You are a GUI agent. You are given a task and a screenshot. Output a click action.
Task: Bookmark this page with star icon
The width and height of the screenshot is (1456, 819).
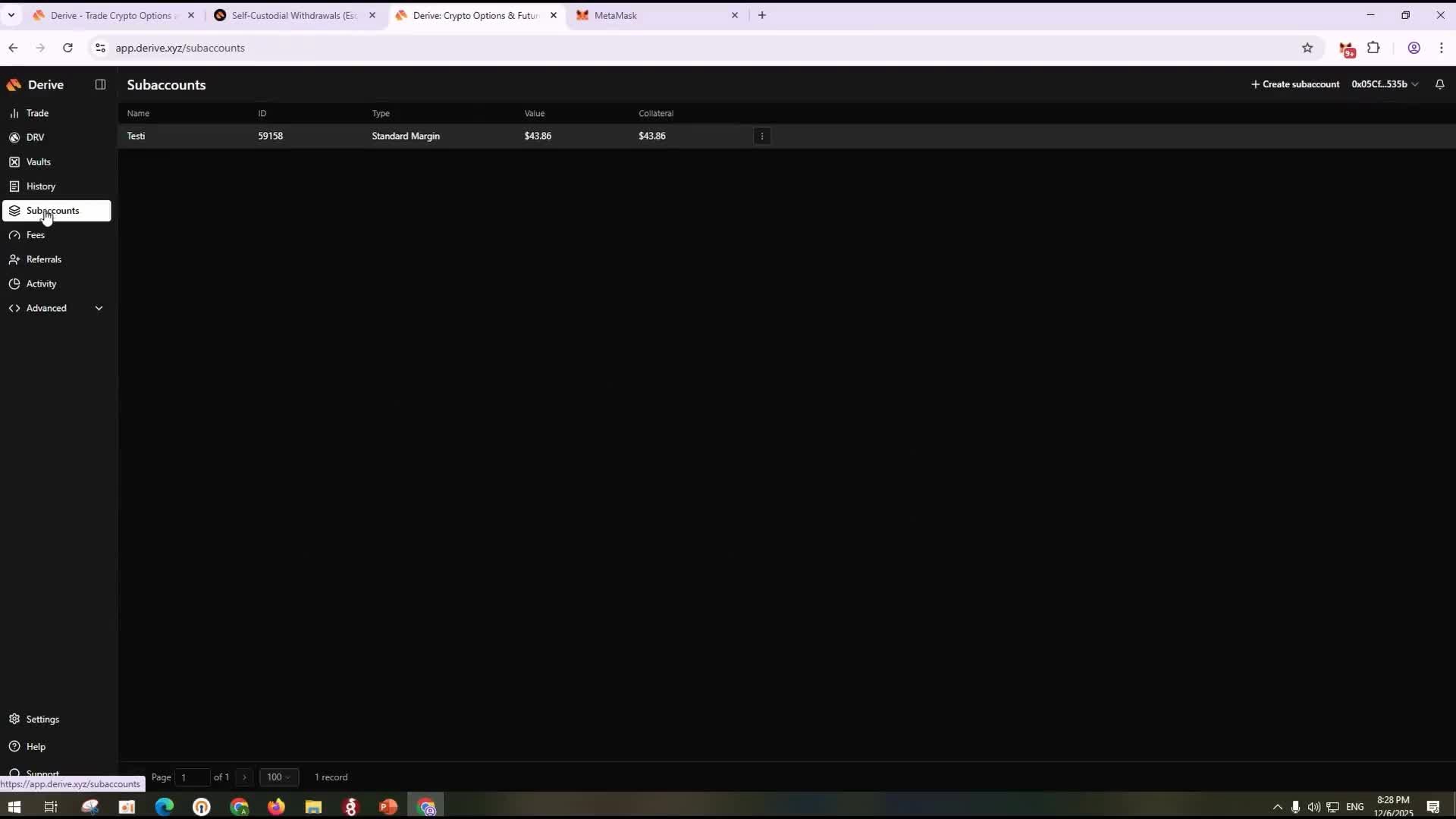click(1307, 48)
